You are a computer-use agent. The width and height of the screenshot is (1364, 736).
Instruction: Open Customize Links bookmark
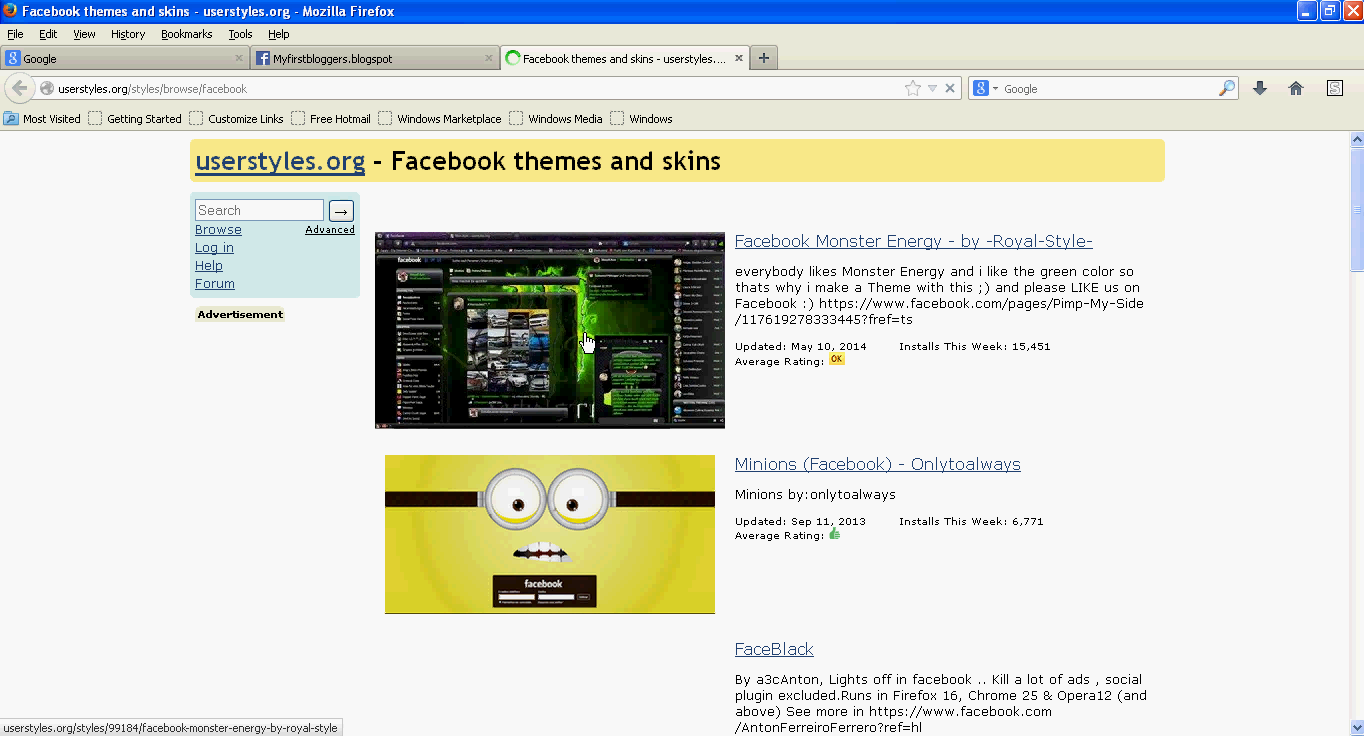pyautogui.click(x=236, y=118)
